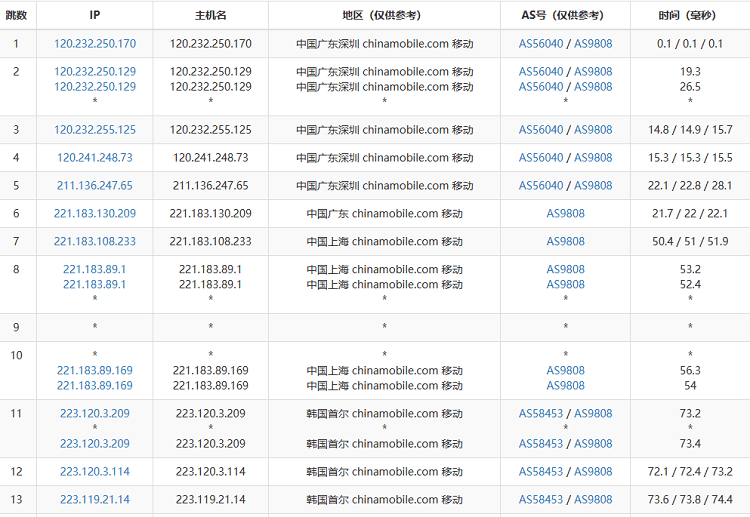Click hostname cell 120.241.248.73
Image resolution: width=750 pixels, height=517 pixels.
(x=210, y=157)
